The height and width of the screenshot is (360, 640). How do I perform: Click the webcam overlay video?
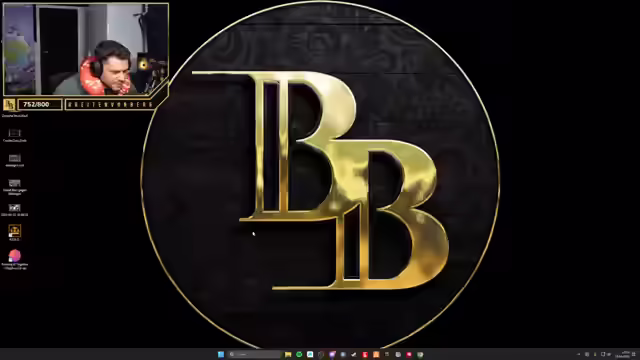point(86,49)
